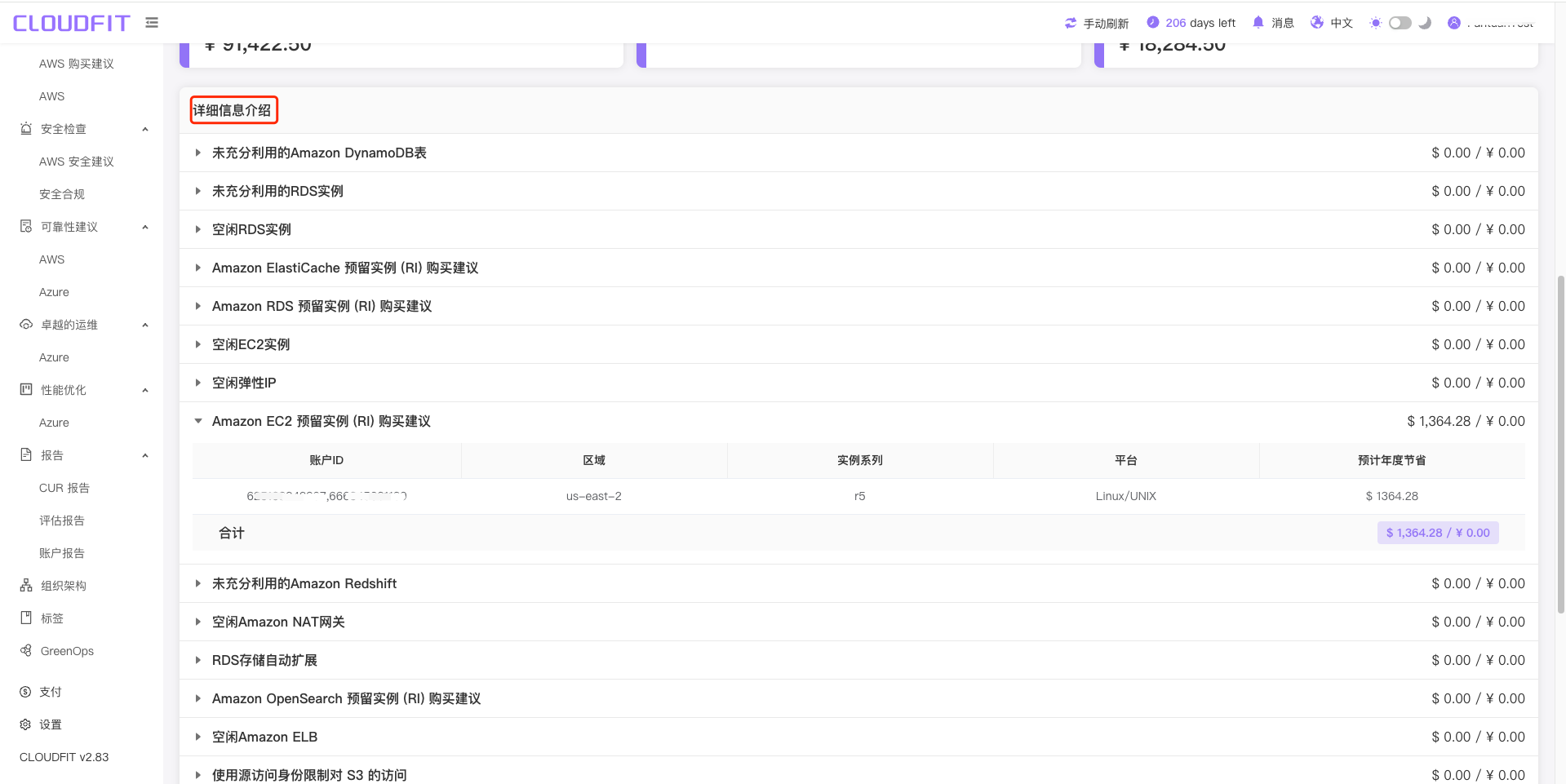
Task: Click the 206 days left label
Action: coord(1200,23)
